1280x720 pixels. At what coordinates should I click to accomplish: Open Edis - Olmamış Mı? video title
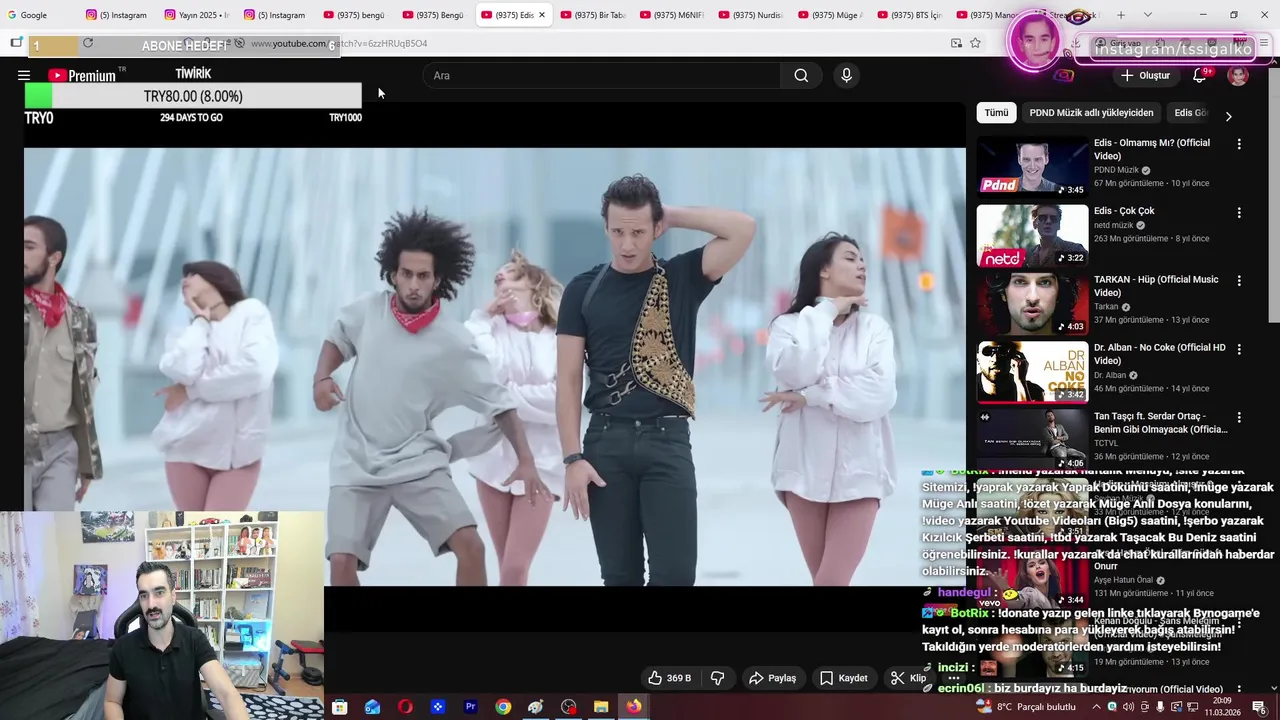(1152, 149)
